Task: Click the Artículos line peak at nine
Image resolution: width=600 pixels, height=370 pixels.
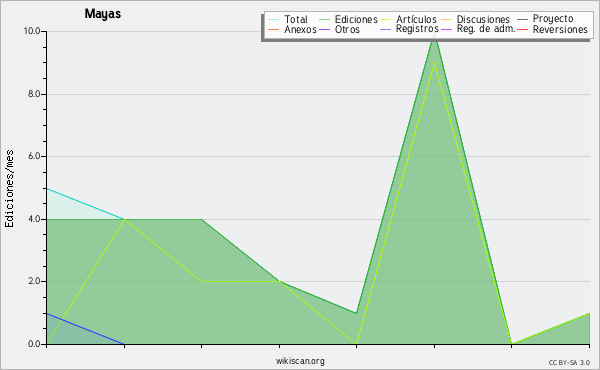Action: (x=434, y=62)
